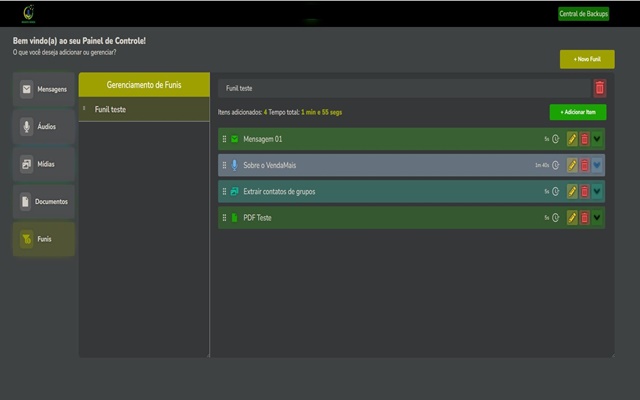Delete the Funil teste funnel
Image resolution: width=640 pixels, height=400 pixels.
tap(600, 88)
